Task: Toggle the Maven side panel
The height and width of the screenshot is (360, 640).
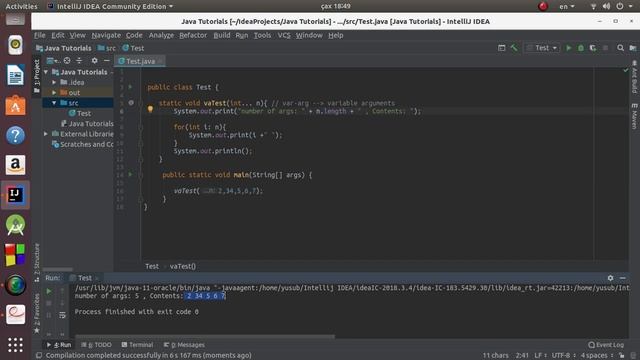Action: pos(634,116)
